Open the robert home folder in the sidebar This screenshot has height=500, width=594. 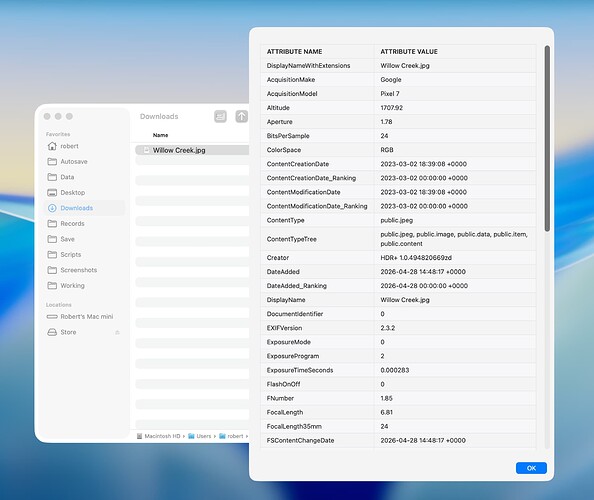(x=69, y=146)
